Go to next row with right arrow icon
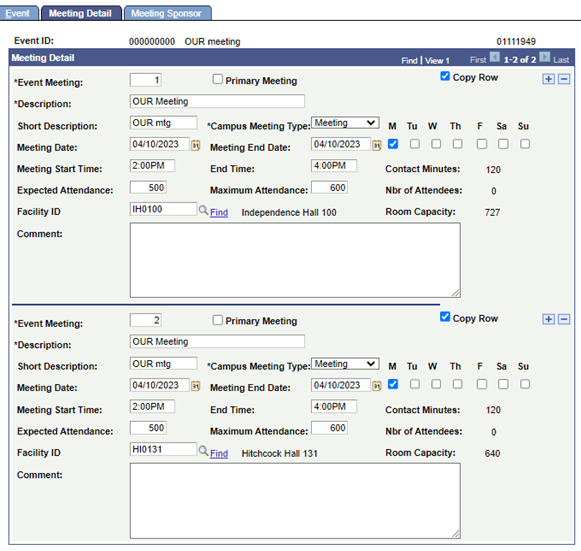This screenshot has width=581, height=551. [545, 57]
